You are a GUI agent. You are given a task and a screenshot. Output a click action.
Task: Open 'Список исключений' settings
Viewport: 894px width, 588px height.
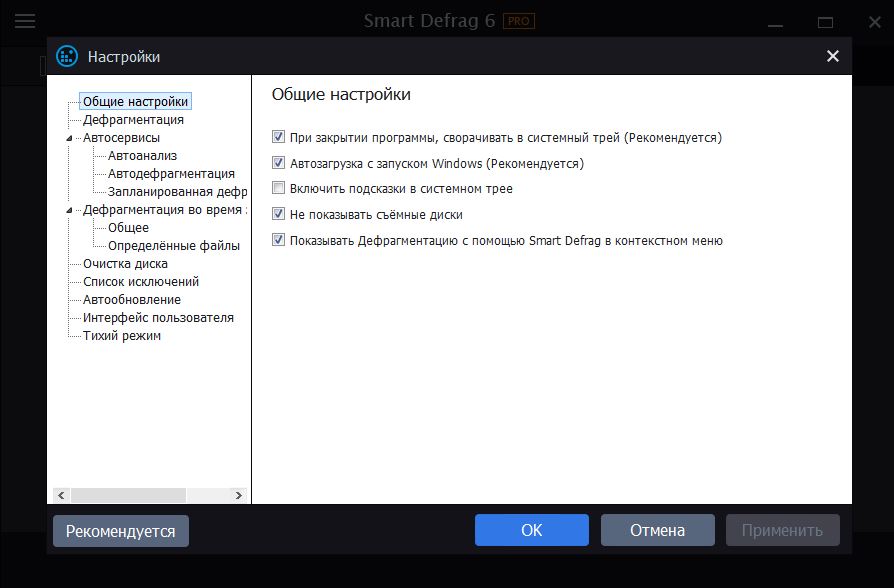click(x=141, y=282)
